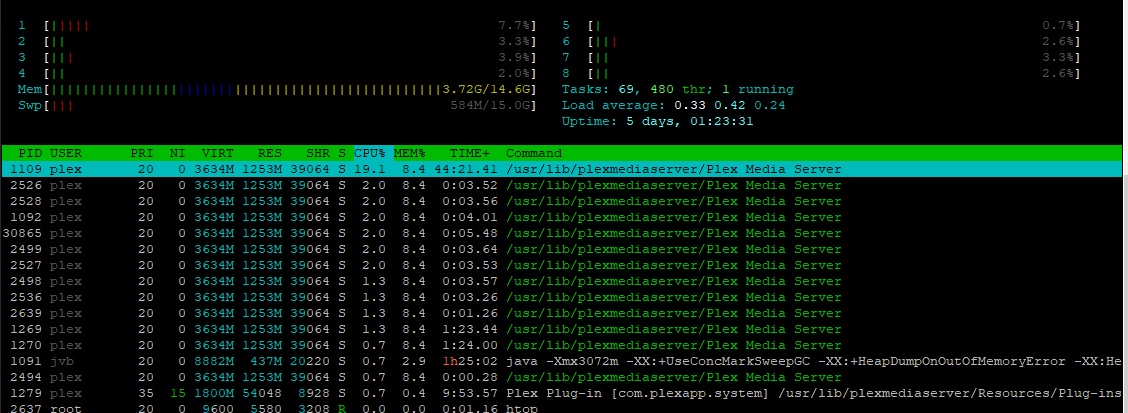Click the CPU 5 usage meter
Viewport: 1128px width, 413px height.
(x=834, y=25)
